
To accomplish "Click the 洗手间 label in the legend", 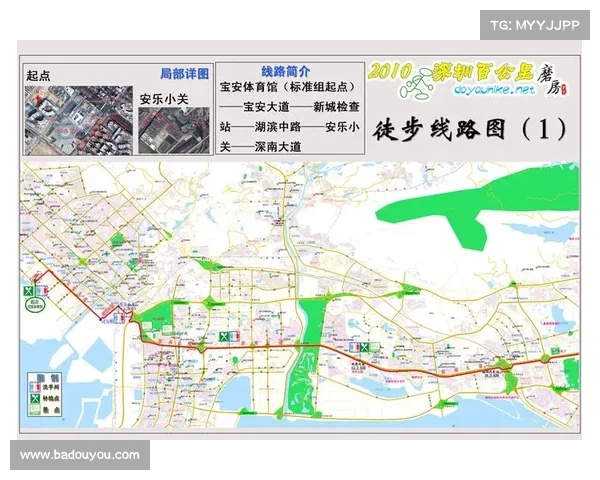I will [x=50, y=387].
